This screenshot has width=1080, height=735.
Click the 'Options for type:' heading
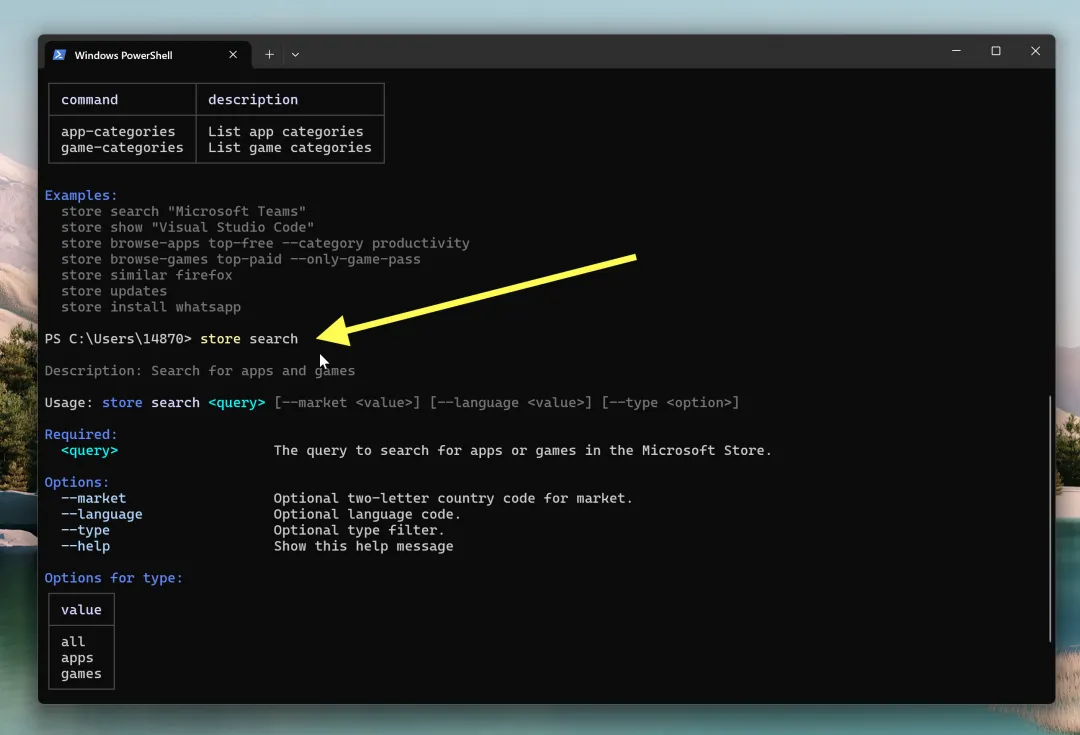114,578
